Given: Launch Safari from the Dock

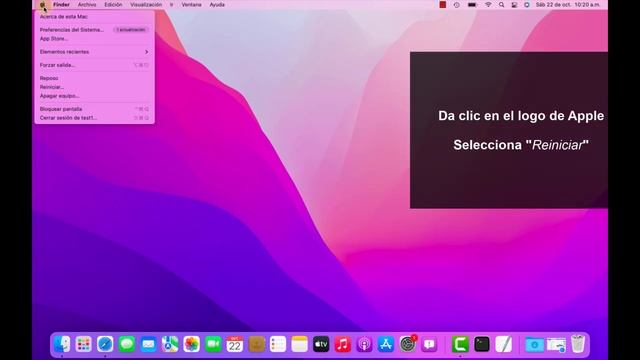Looking at the screenshot, I should 105,344.
